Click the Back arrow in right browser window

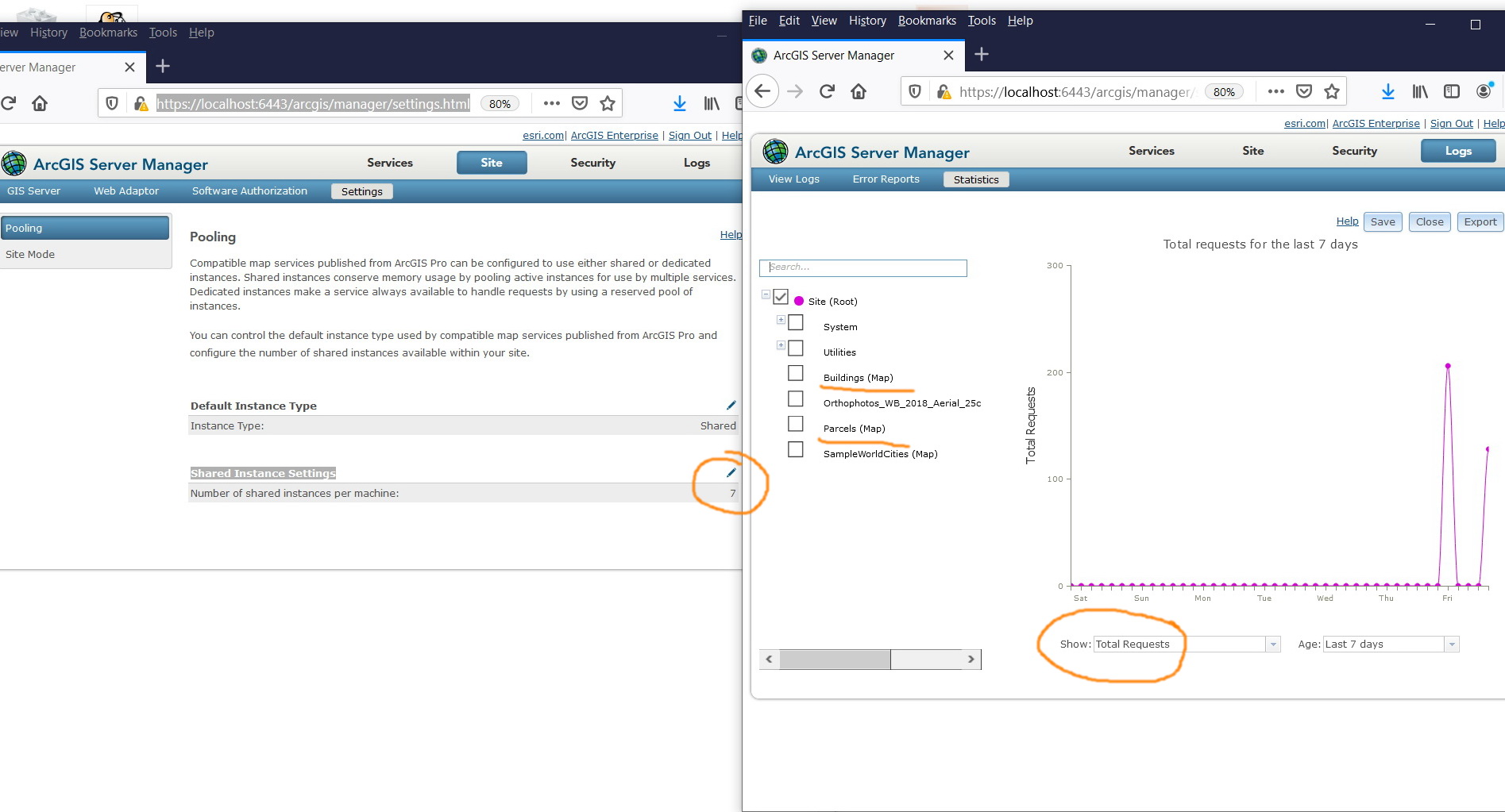(762, 91)
